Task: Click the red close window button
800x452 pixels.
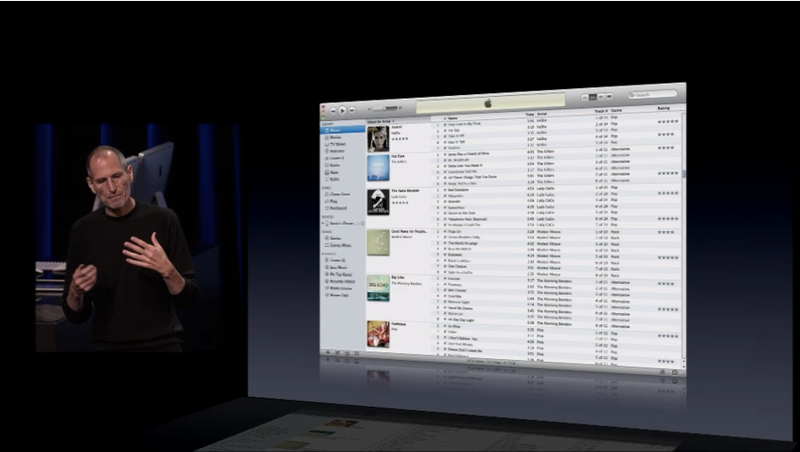Action: point(322,106)
